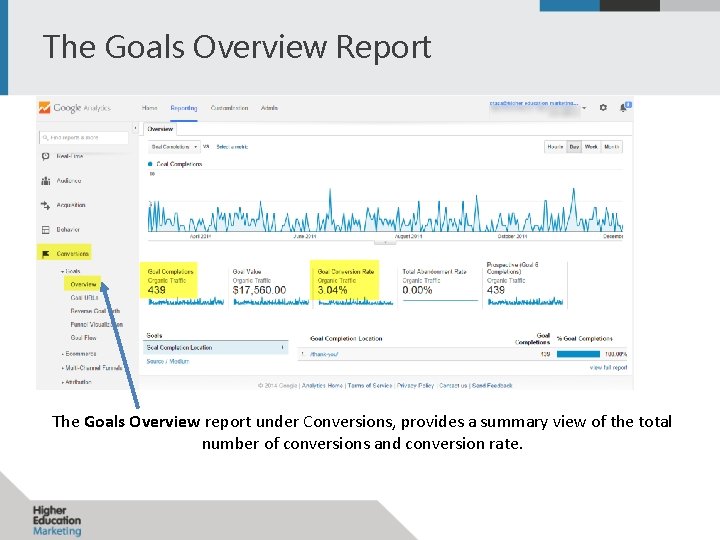Open Acquisition in the sidebar
This screenshot has height=540, width=720.
click(71, 205)
